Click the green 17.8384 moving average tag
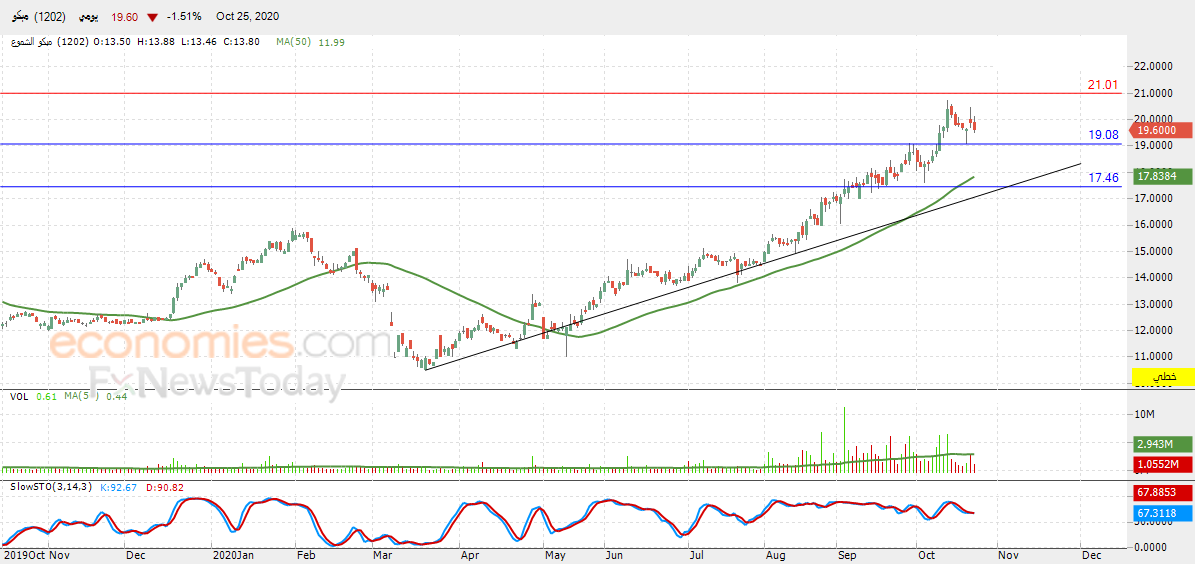1195x564 pixels. (1161, 176)
